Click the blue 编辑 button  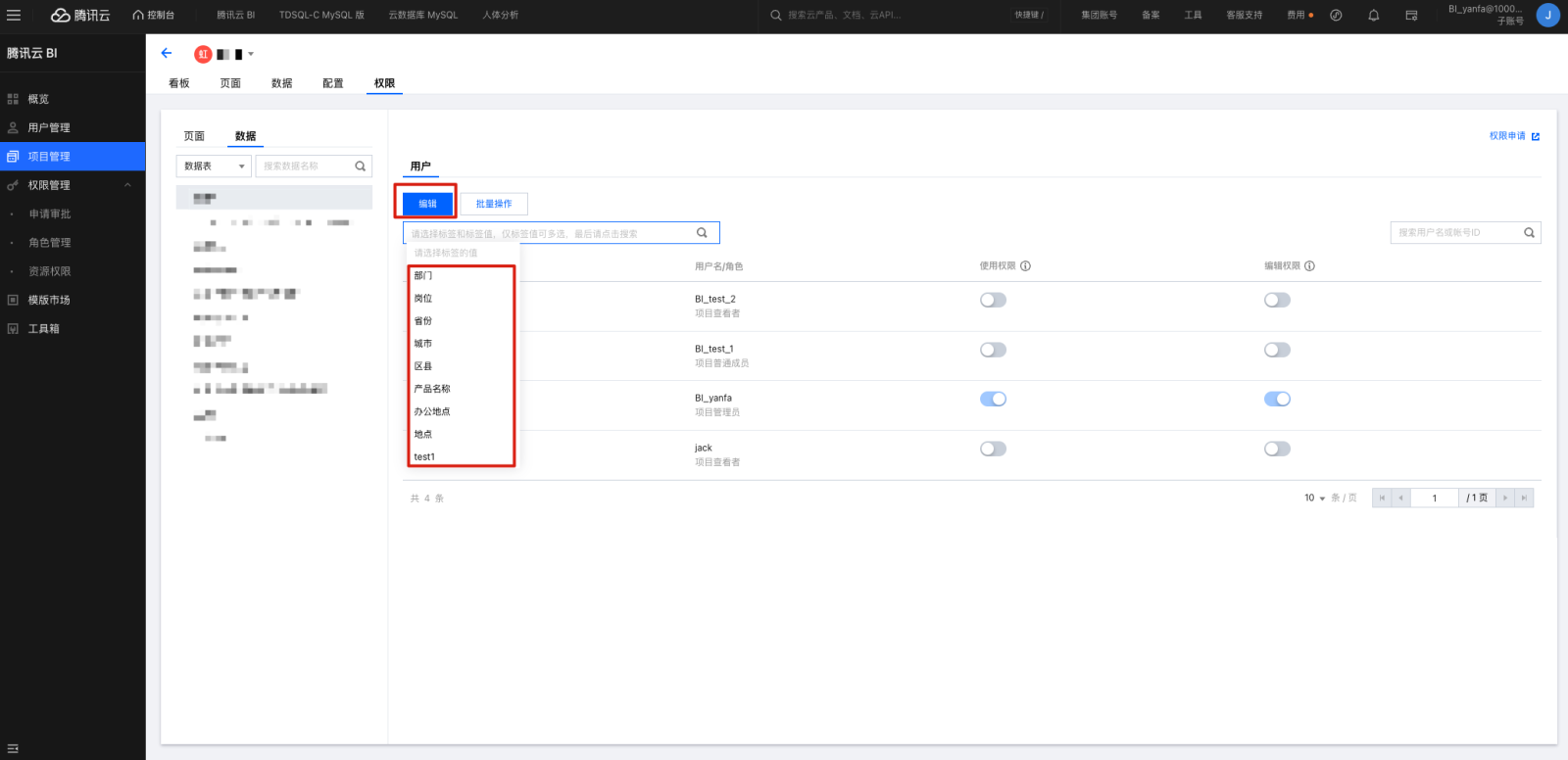coord(428,204)
